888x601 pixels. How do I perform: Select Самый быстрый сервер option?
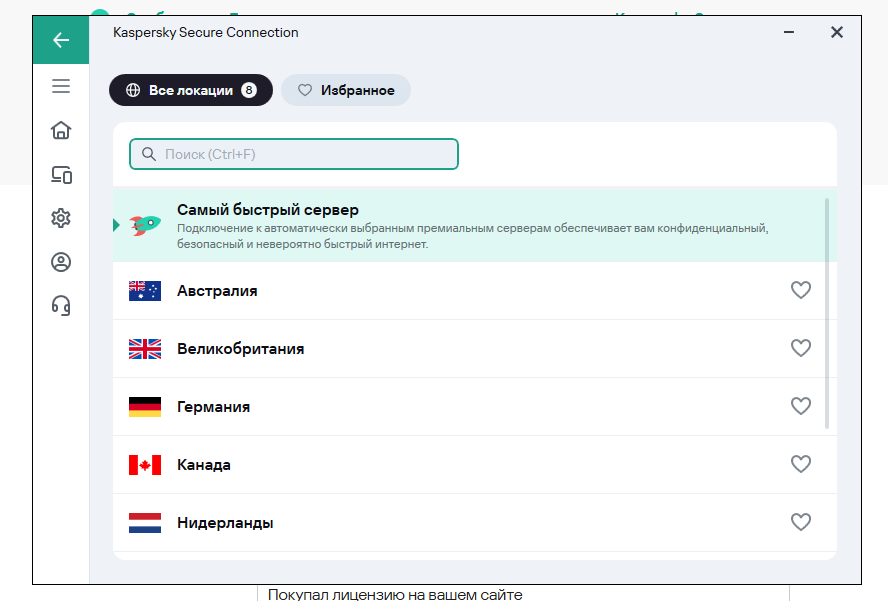[x=475, y=226]
